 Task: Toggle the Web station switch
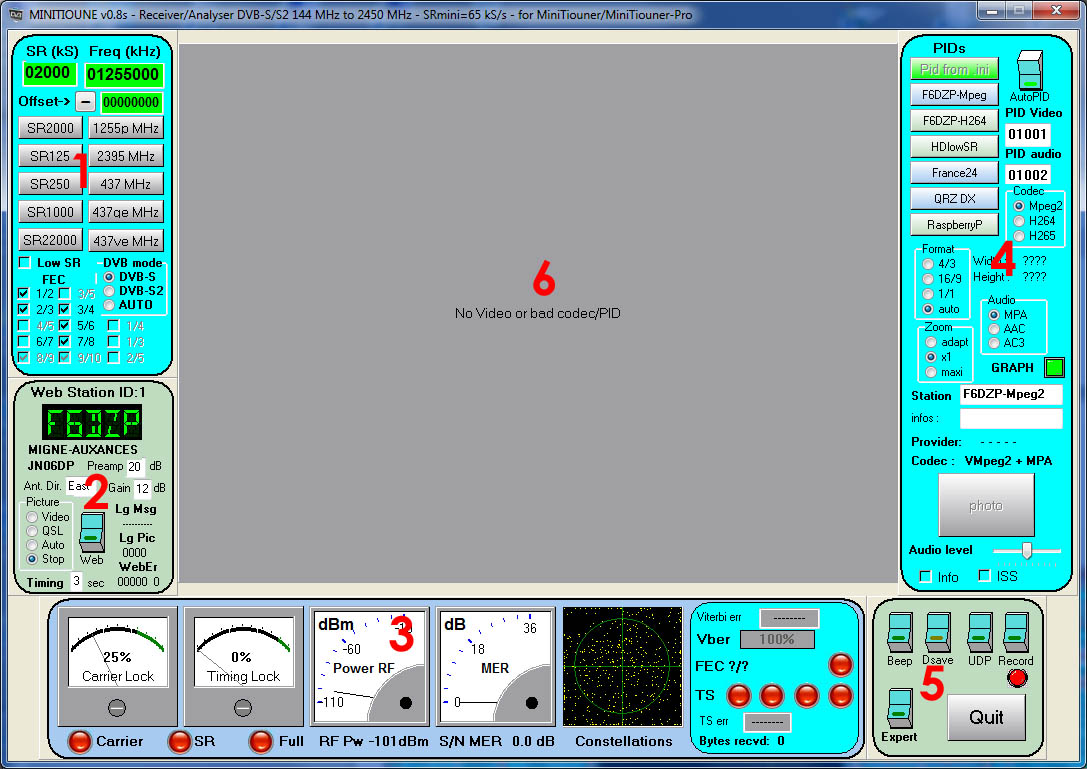(x=91, y=531)
